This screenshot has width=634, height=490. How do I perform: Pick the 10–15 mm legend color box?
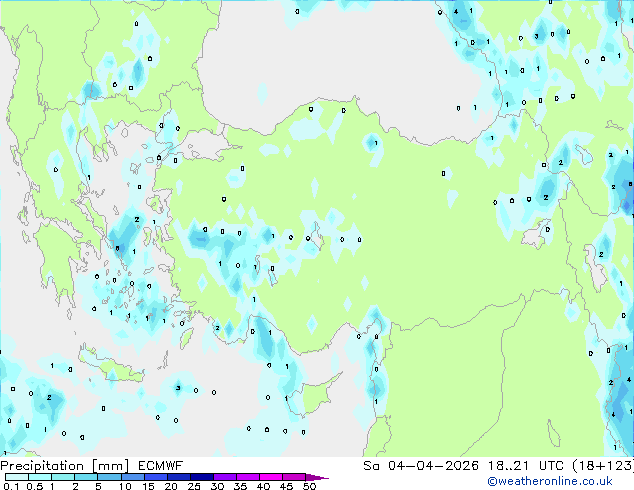click(132, 477)
